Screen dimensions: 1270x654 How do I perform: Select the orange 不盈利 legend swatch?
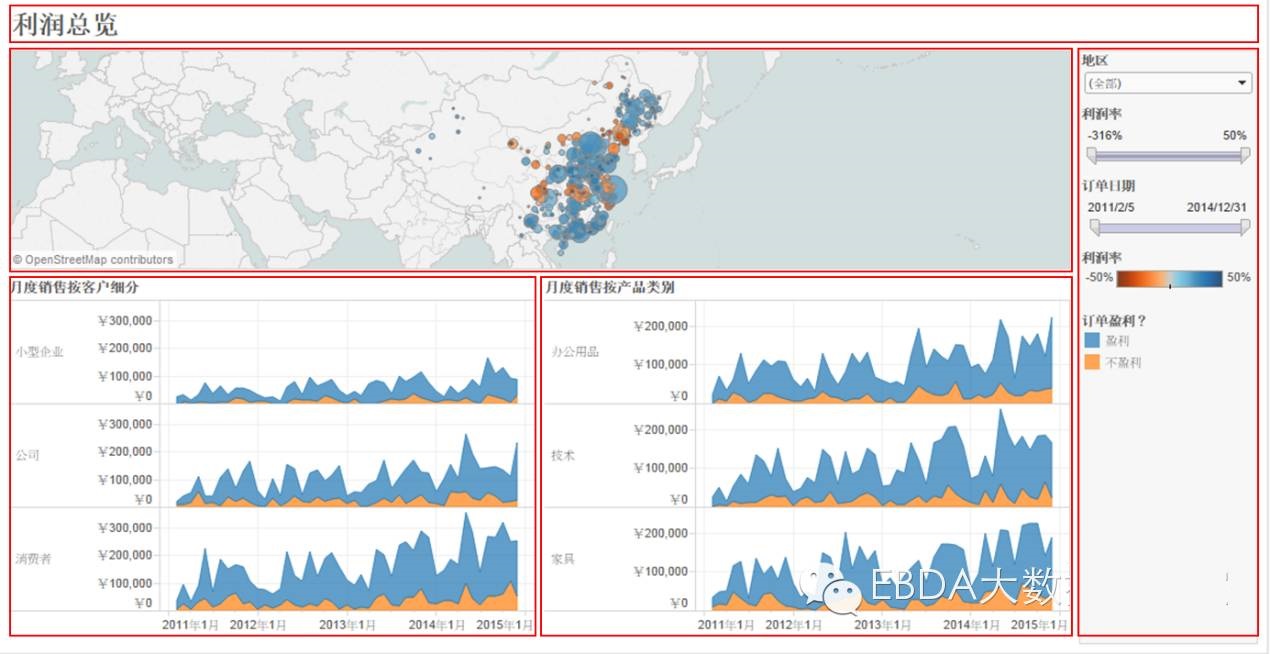coord(1092,362)
